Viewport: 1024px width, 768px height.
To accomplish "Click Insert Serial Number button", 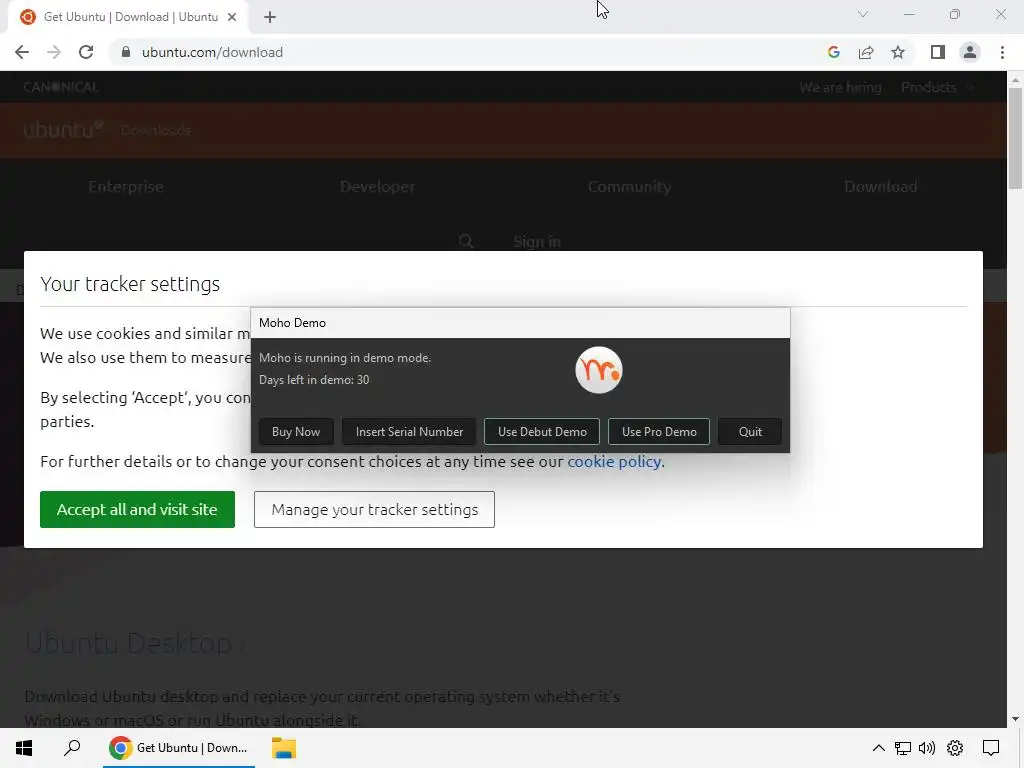I will (x=409, y=432).
